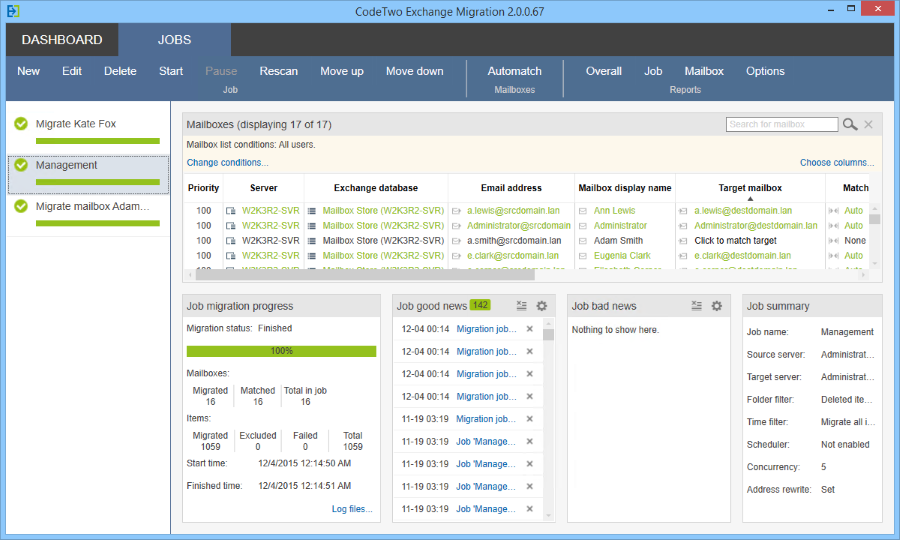
Task: Click the 142 good news badge
Action: click(480, 305)
